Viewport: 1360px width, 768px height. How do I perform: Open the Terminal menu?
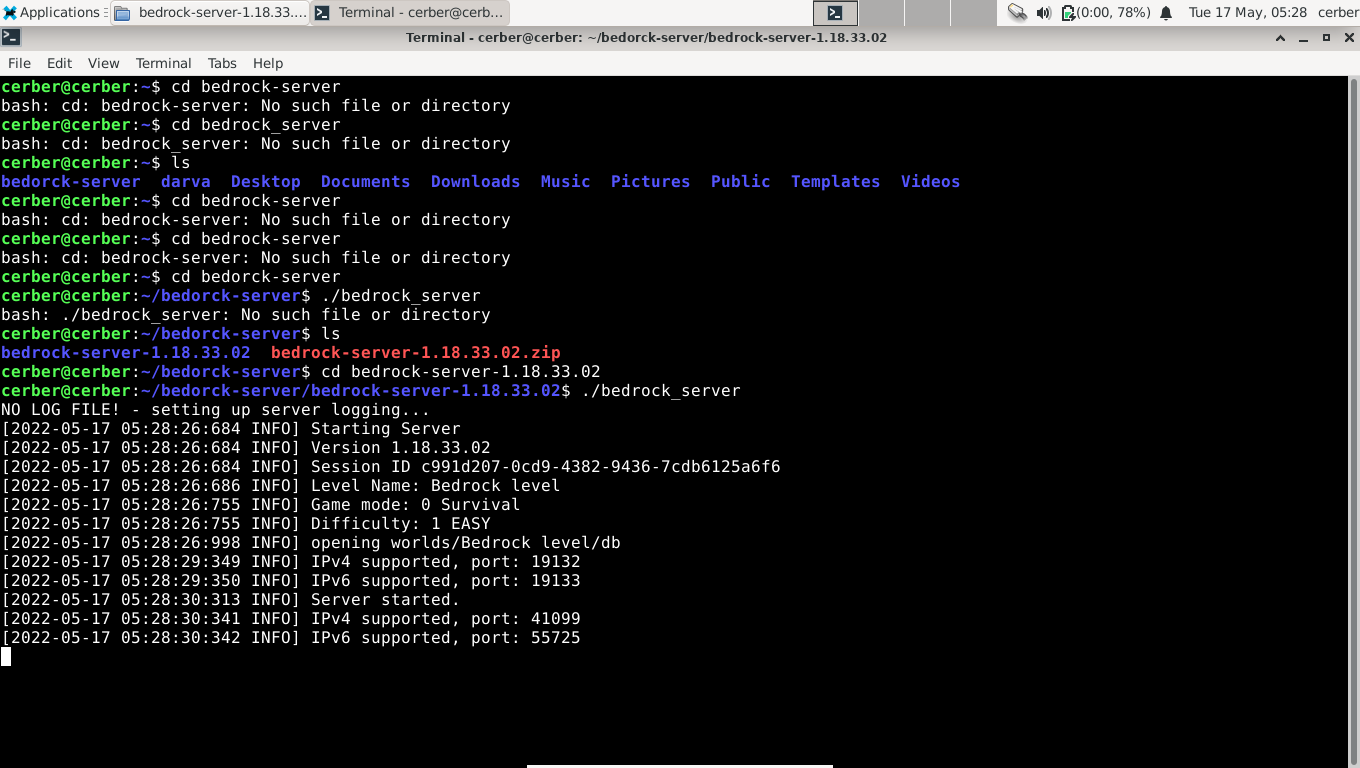tap(163, 63)
